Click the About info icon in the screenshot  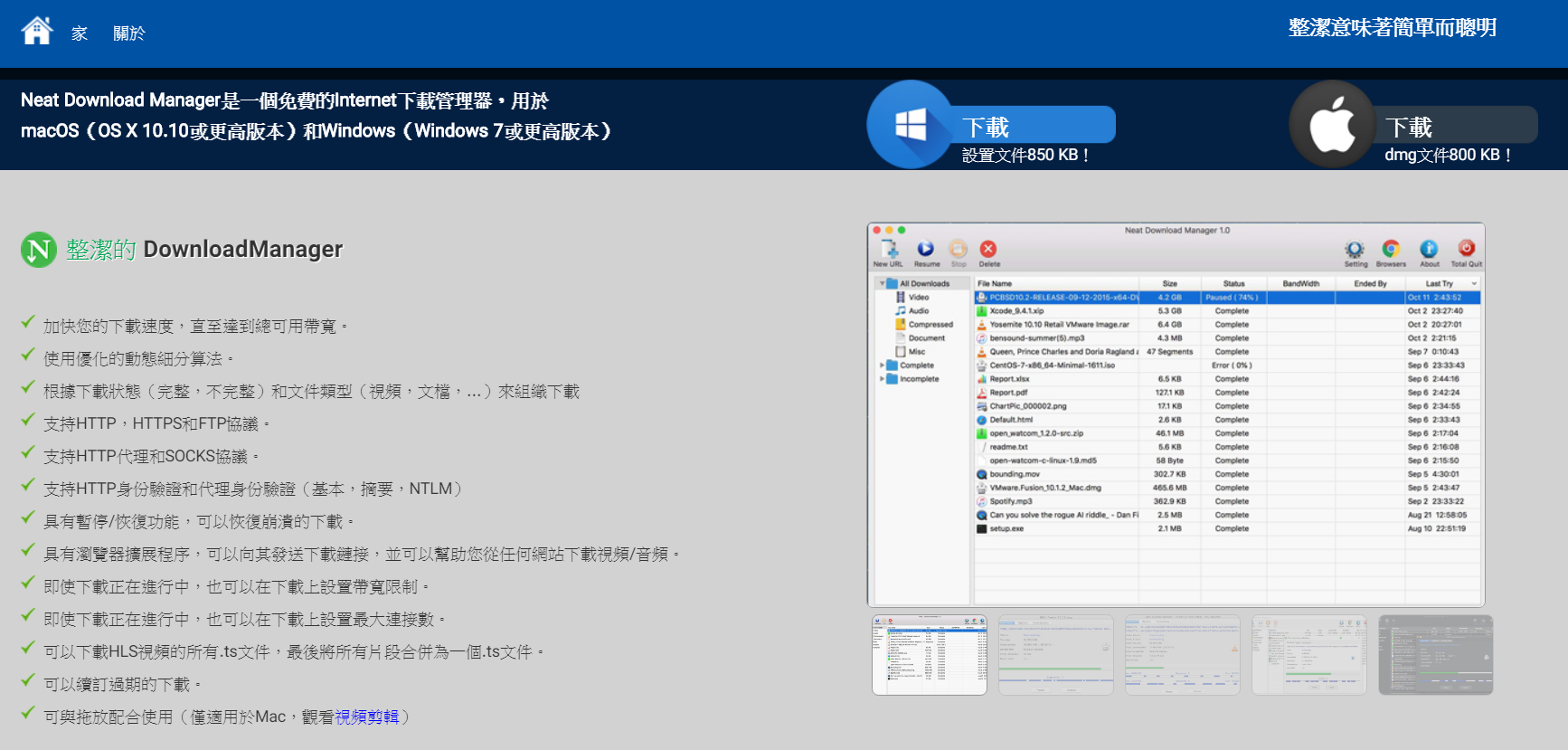click(1429, 252)
